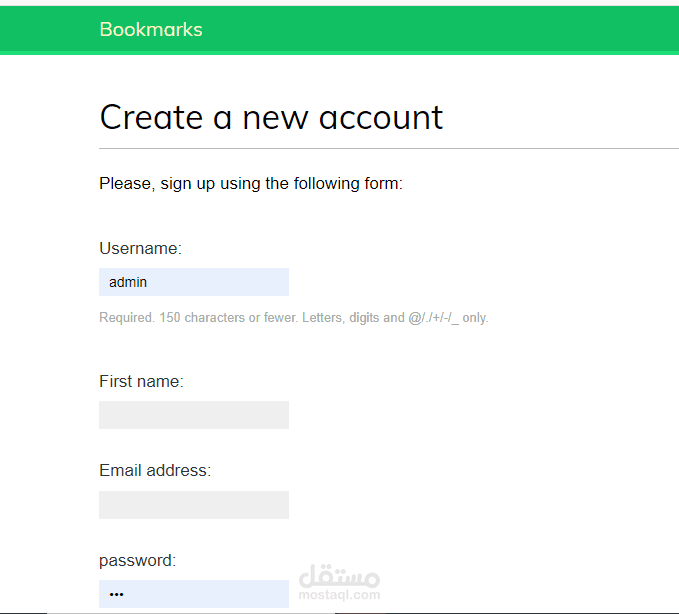Click the 'password:' label text
Image resolution: width=679 pixels, height=614 pixels.
pos(137,560)
